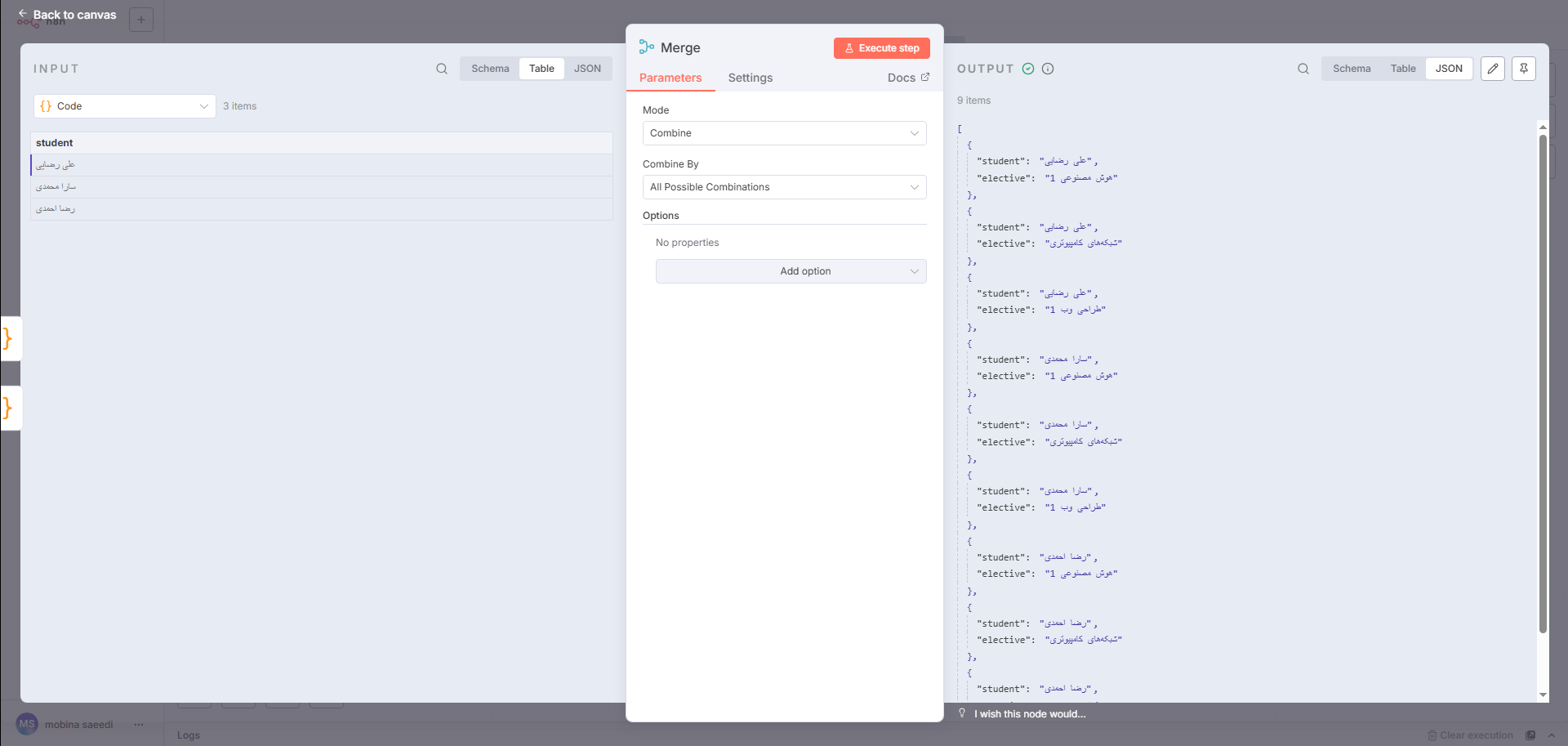Click the info icon beside OUTPUT
1568x746 pixels.
click(x=1048, y=69)
